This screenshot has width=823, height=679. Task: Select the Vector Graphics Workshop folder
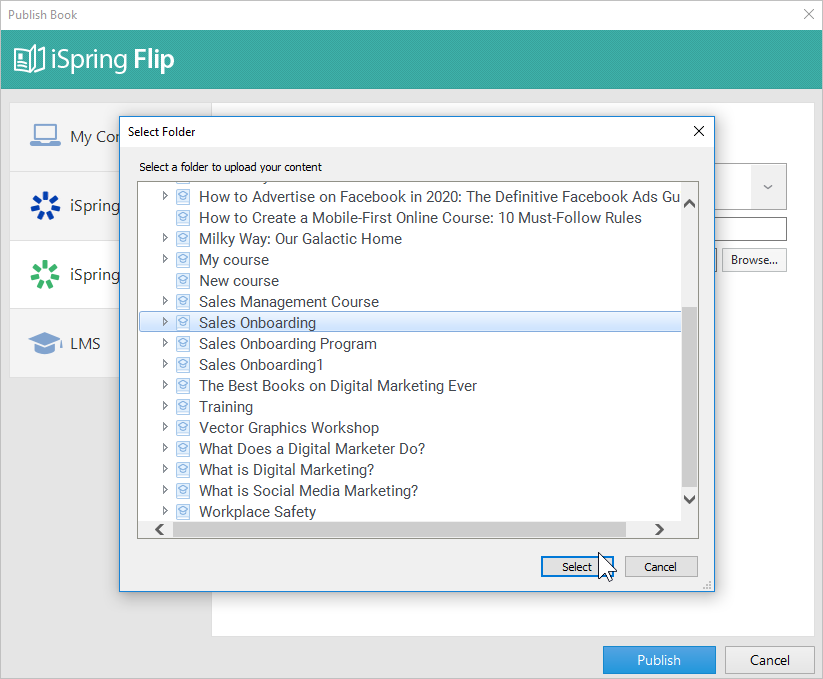point(289,428)
